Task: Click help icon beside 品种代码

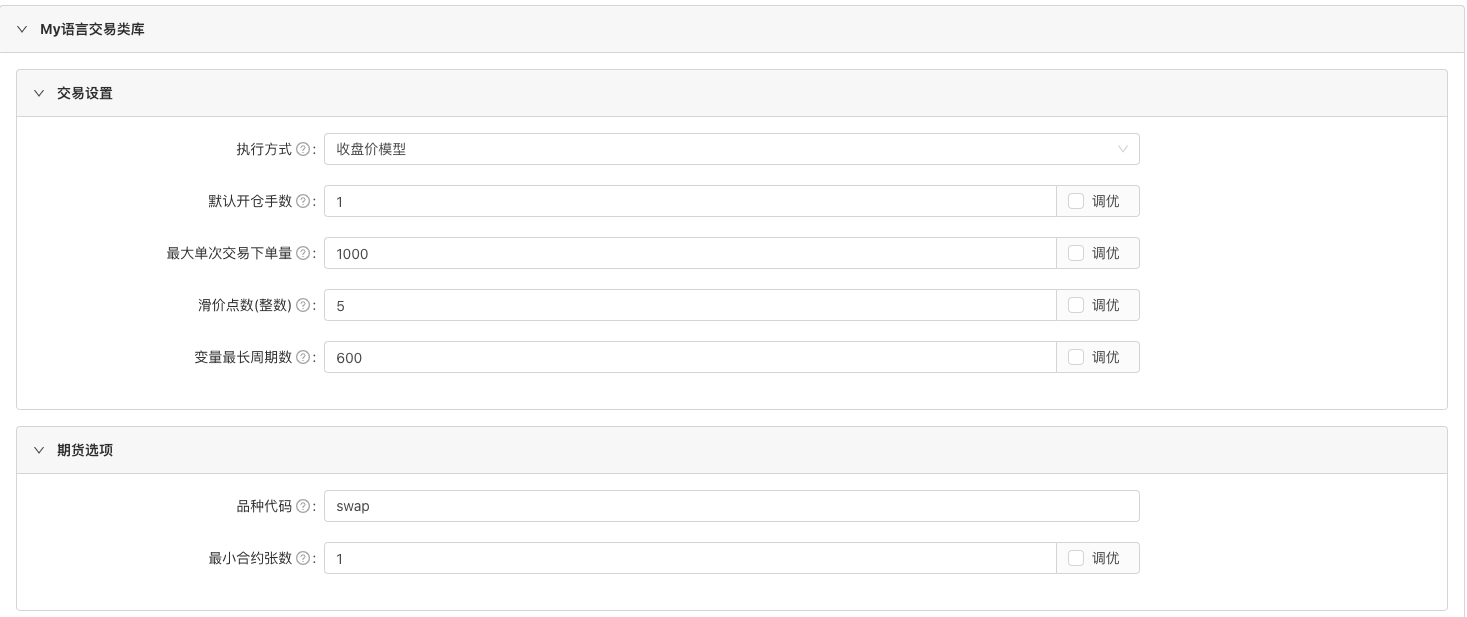Action: (303, 506)
